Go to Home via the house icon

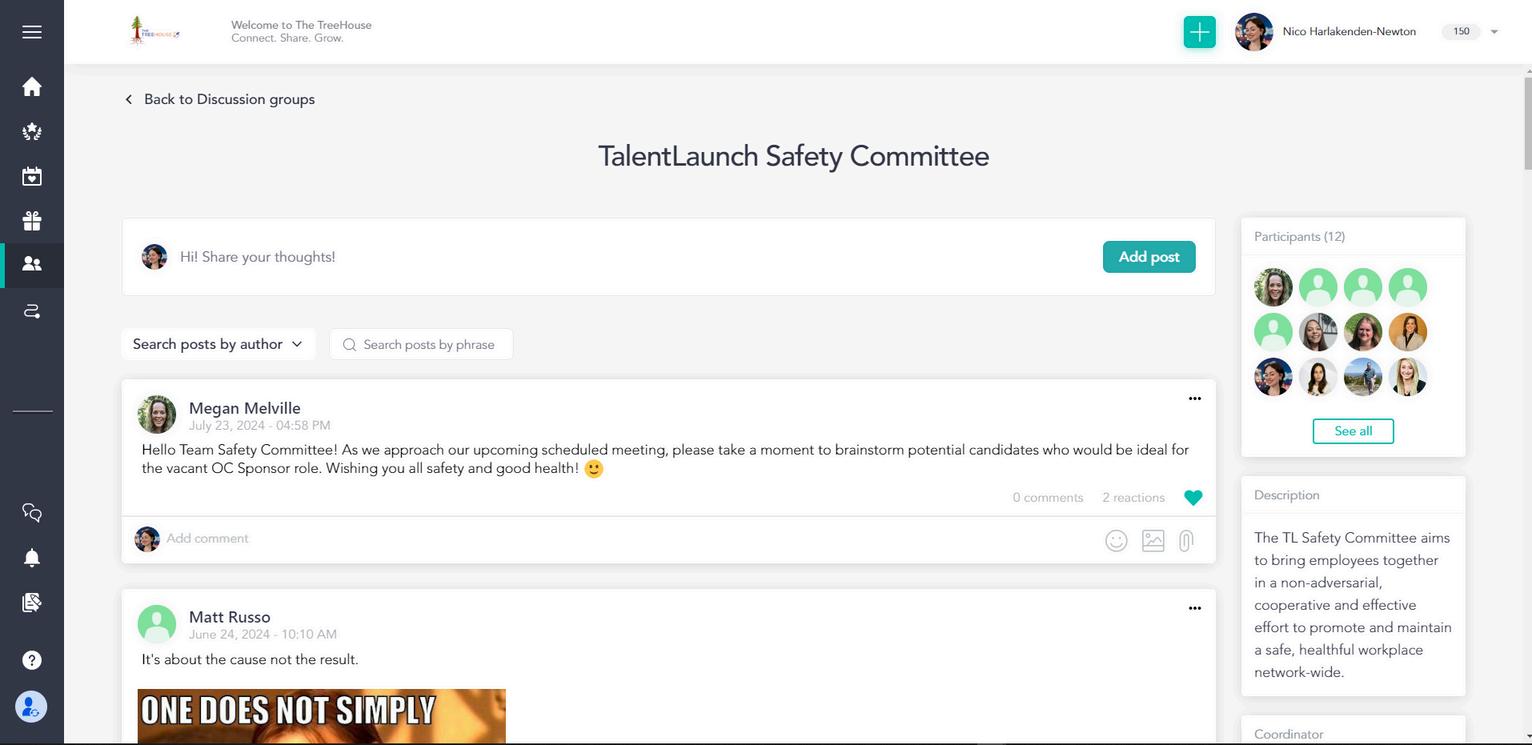click(x=32, y=87)
